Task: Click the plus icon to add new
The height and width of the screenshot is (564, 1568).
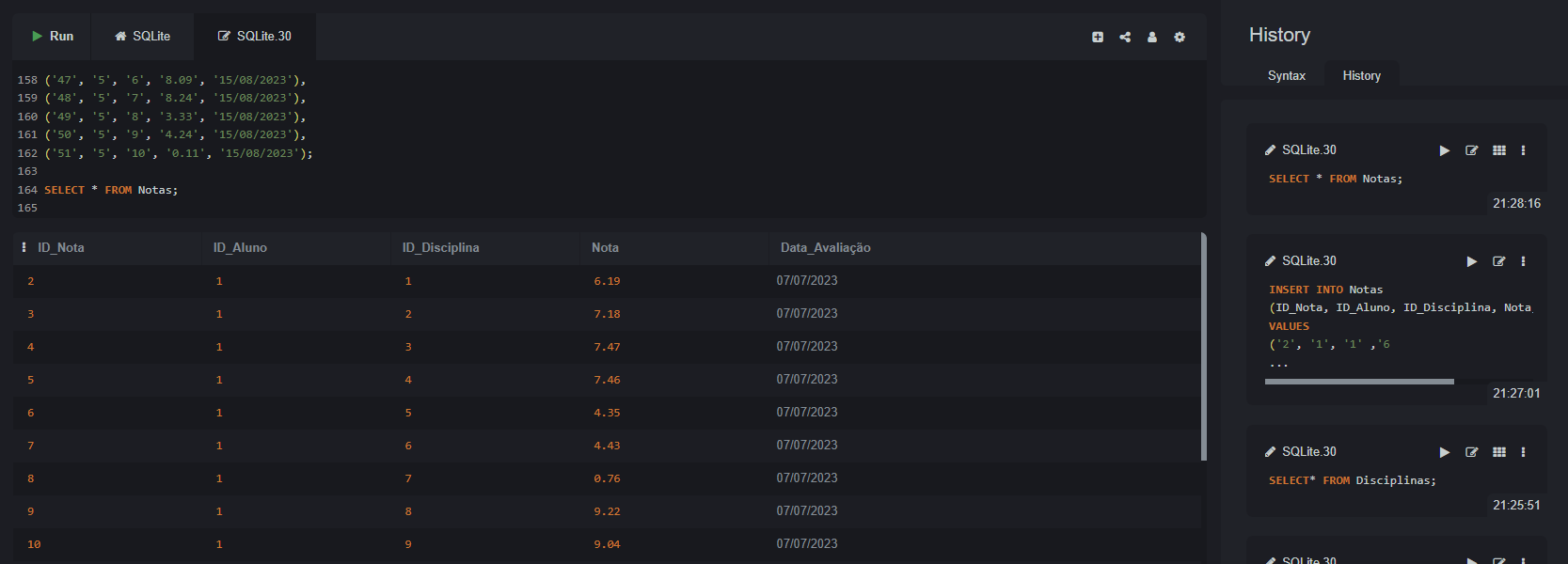Action: click(1098, 37)
